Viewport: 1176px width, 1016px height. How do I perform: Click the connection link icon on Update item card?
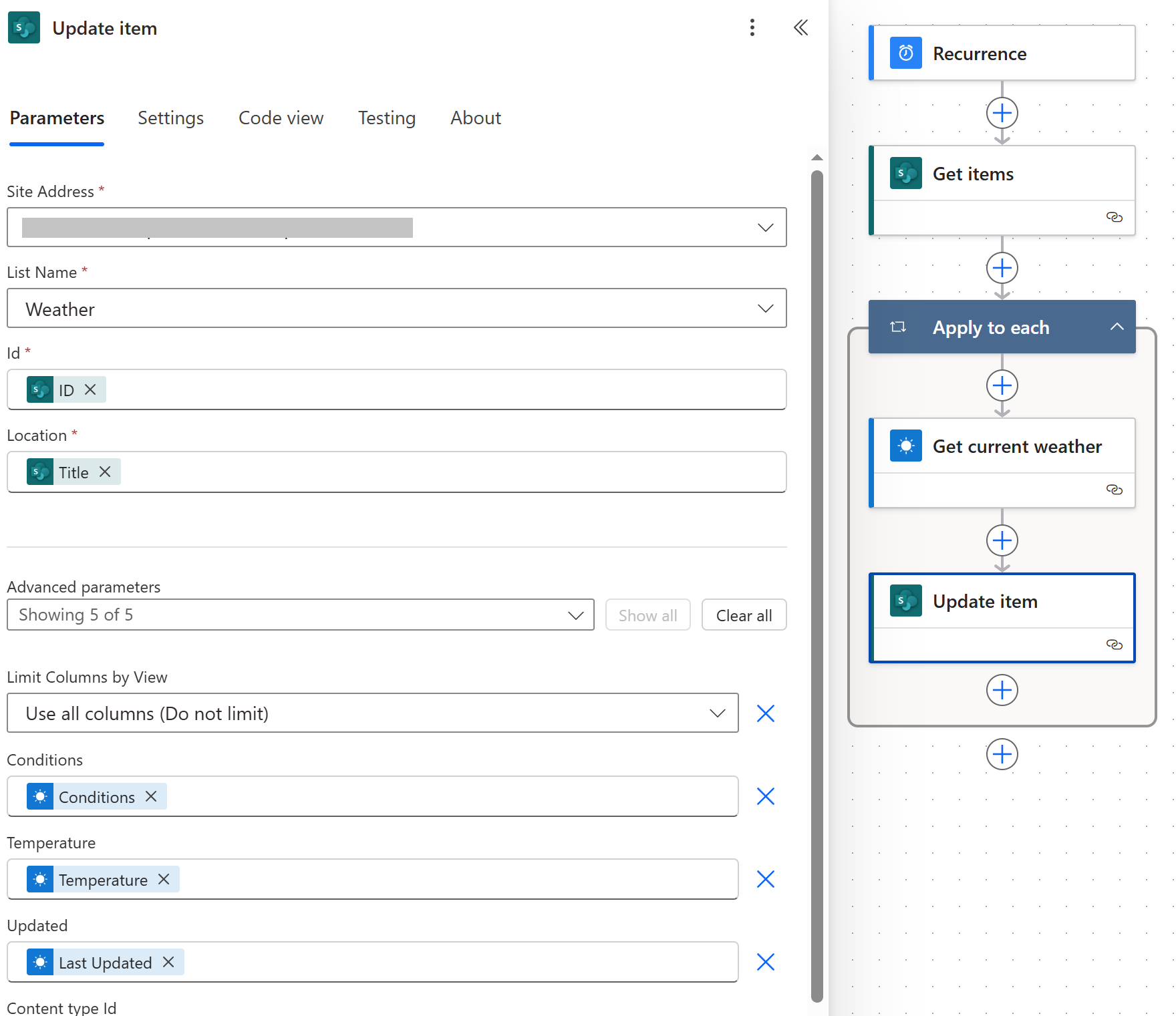pos(1115,645)
